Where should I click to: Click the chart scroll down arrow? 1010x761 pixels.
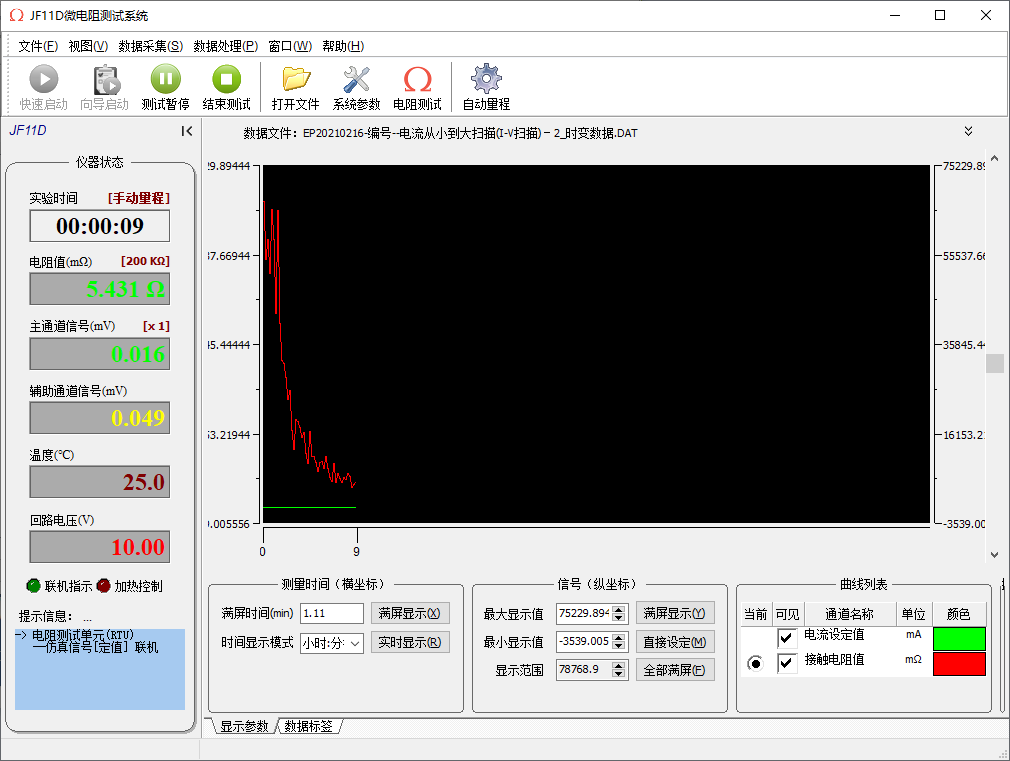(995, 554)
